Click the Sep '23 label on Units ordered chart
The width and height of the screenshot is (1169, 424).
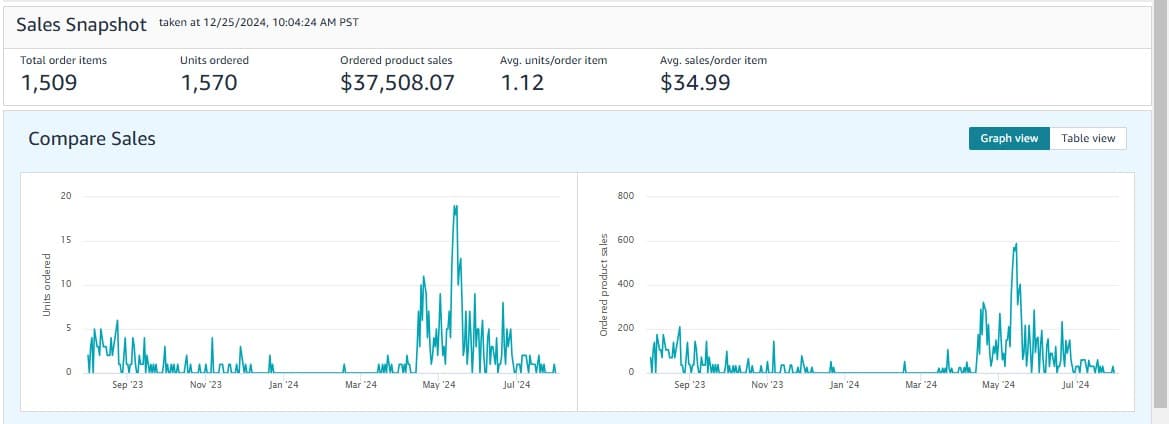tap(128, 384)
